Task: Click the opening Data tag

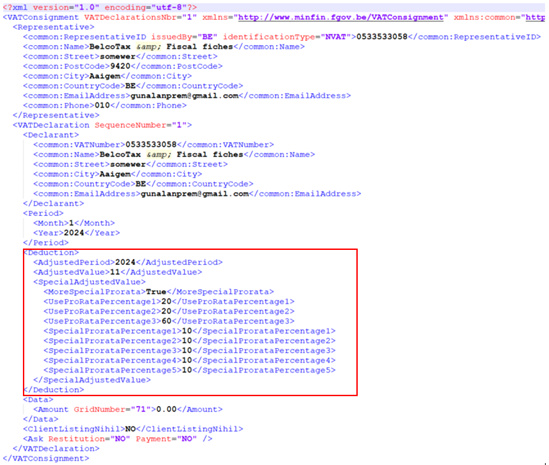Action: (38, 400)
